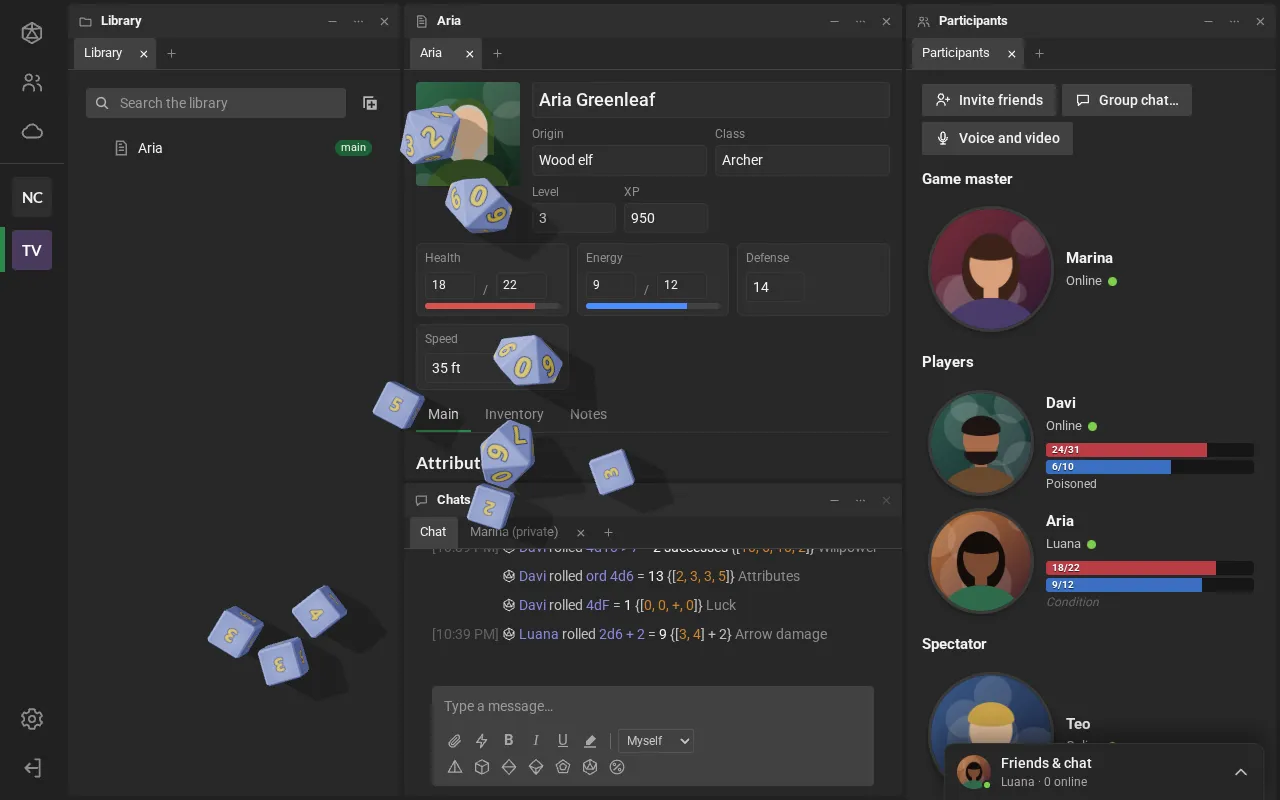Roll a d6 using the cube die icon

pyautogui.click(x=482, y=767)
